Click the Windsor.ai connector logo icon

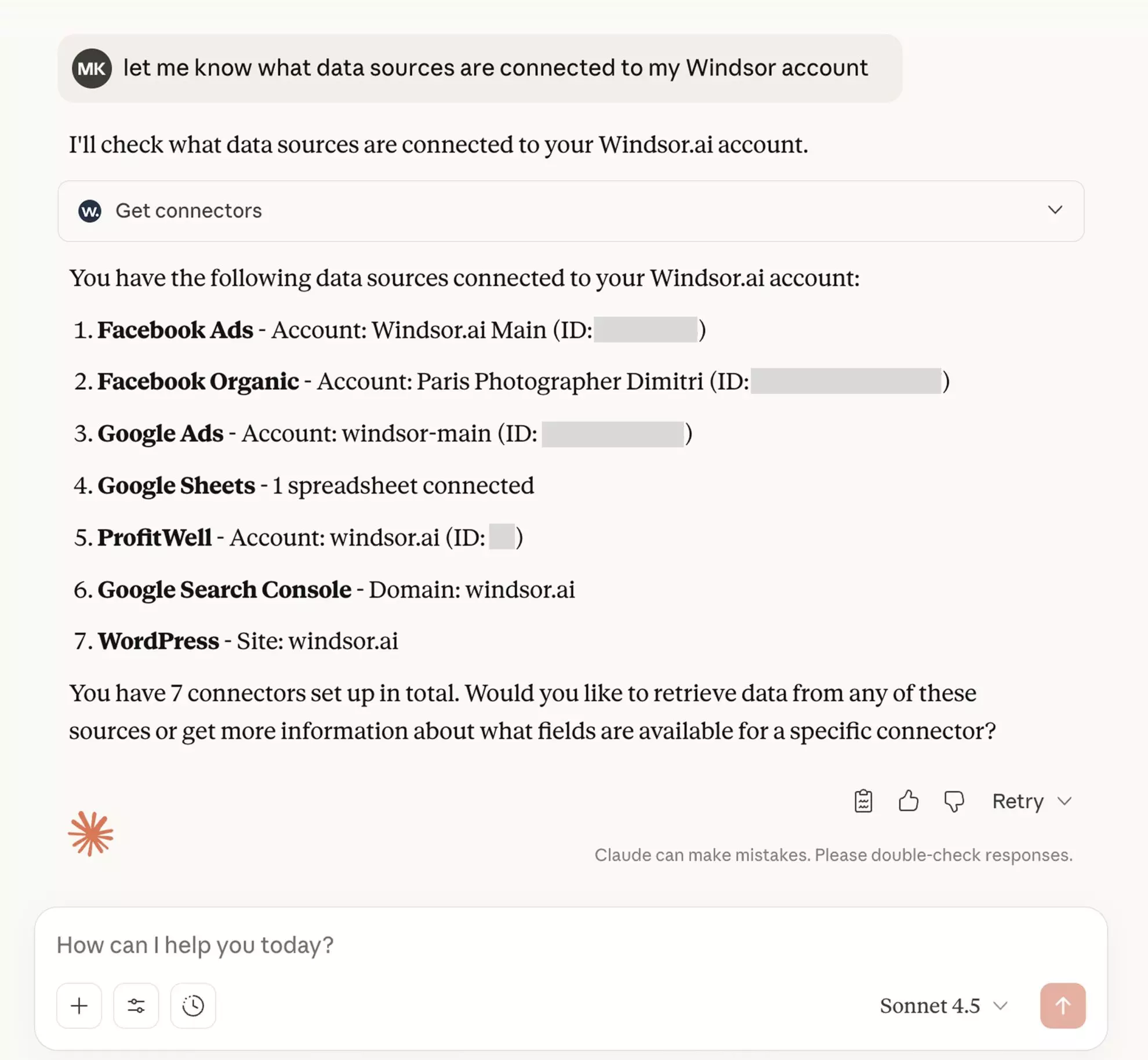coord(90,210)
